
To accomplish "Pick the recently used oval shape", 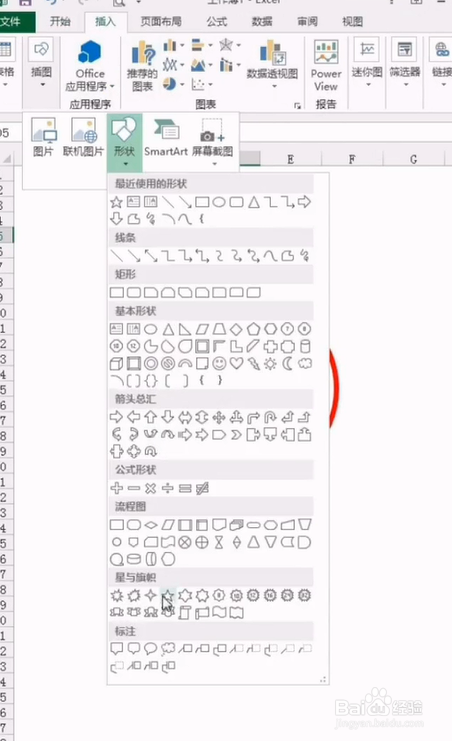I will [x=219, y=202].
